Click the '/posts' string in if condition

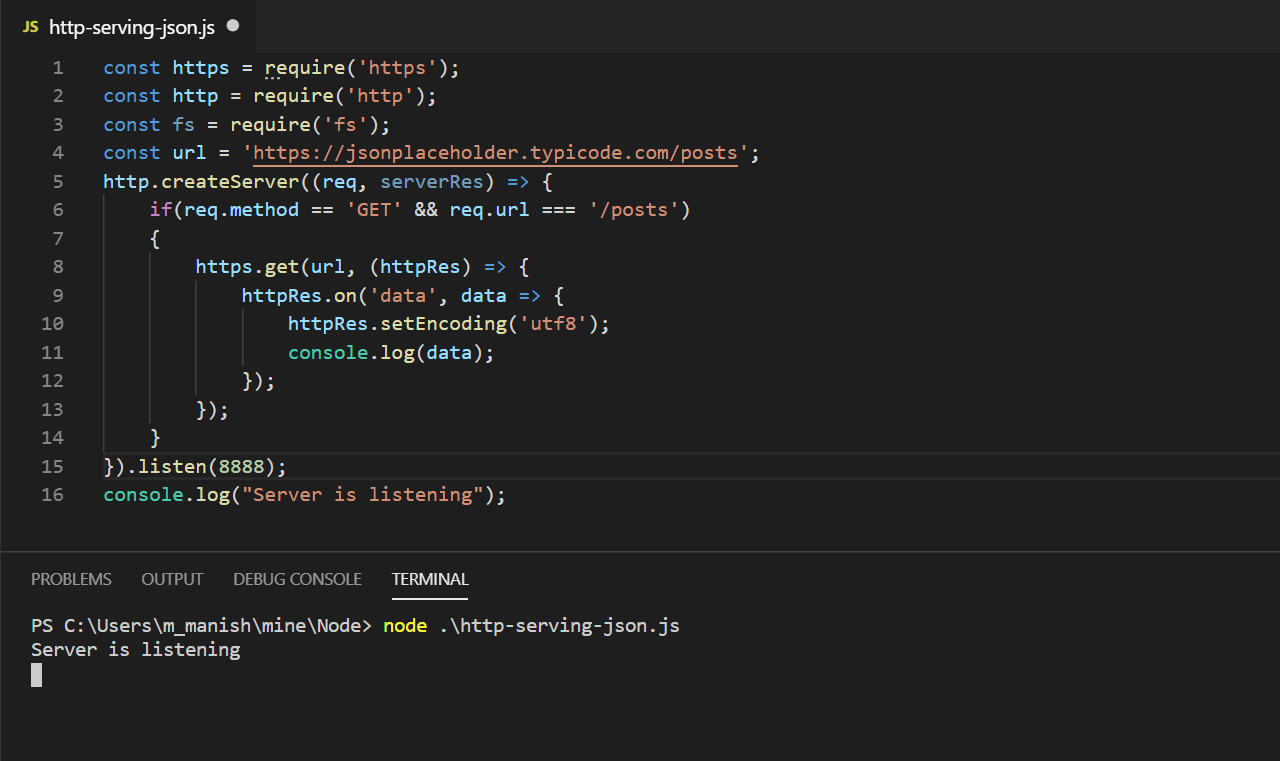pos(634,210)
